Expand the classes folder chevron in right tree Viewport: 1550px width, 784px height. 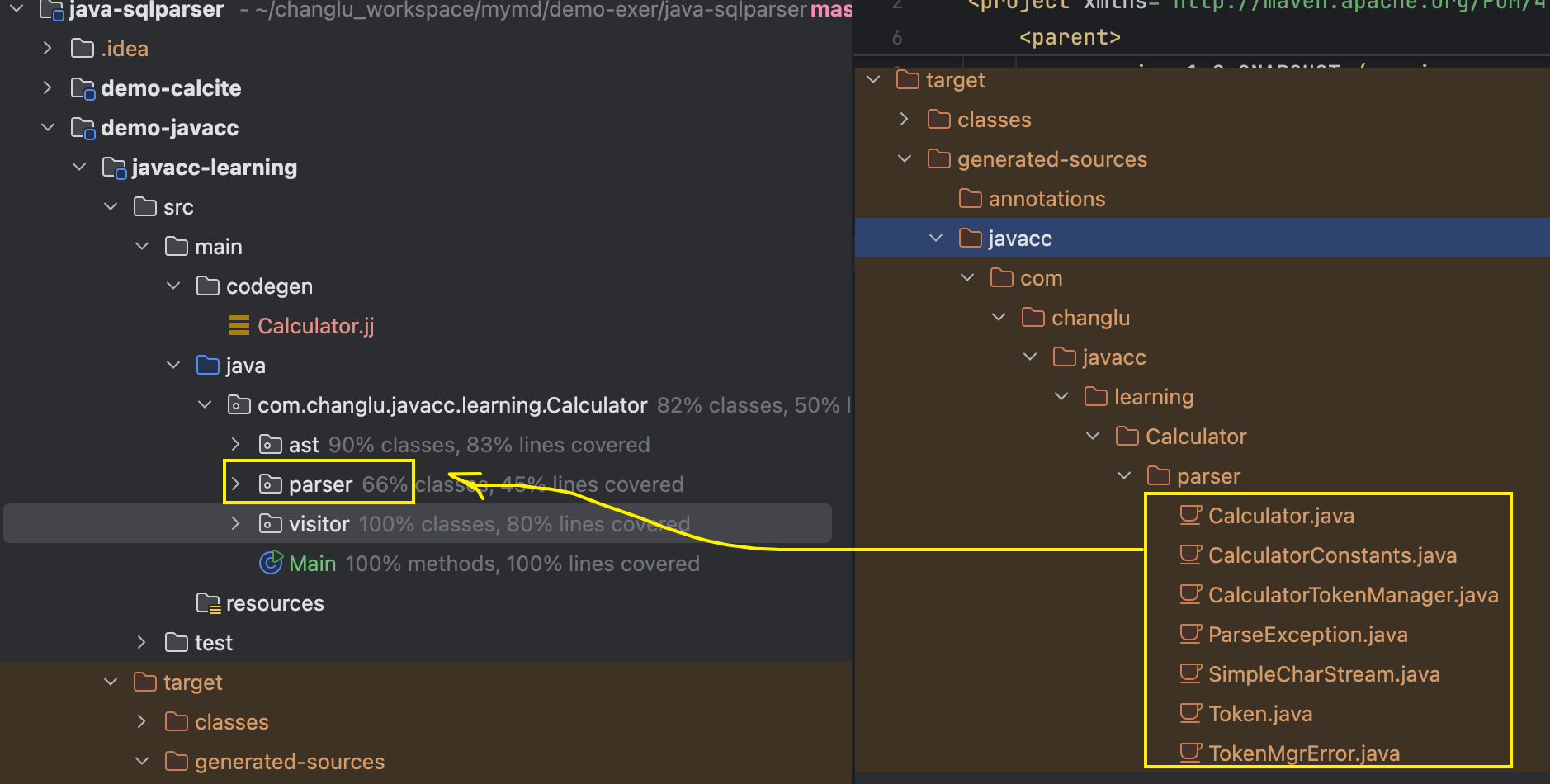tap(905, 120)
